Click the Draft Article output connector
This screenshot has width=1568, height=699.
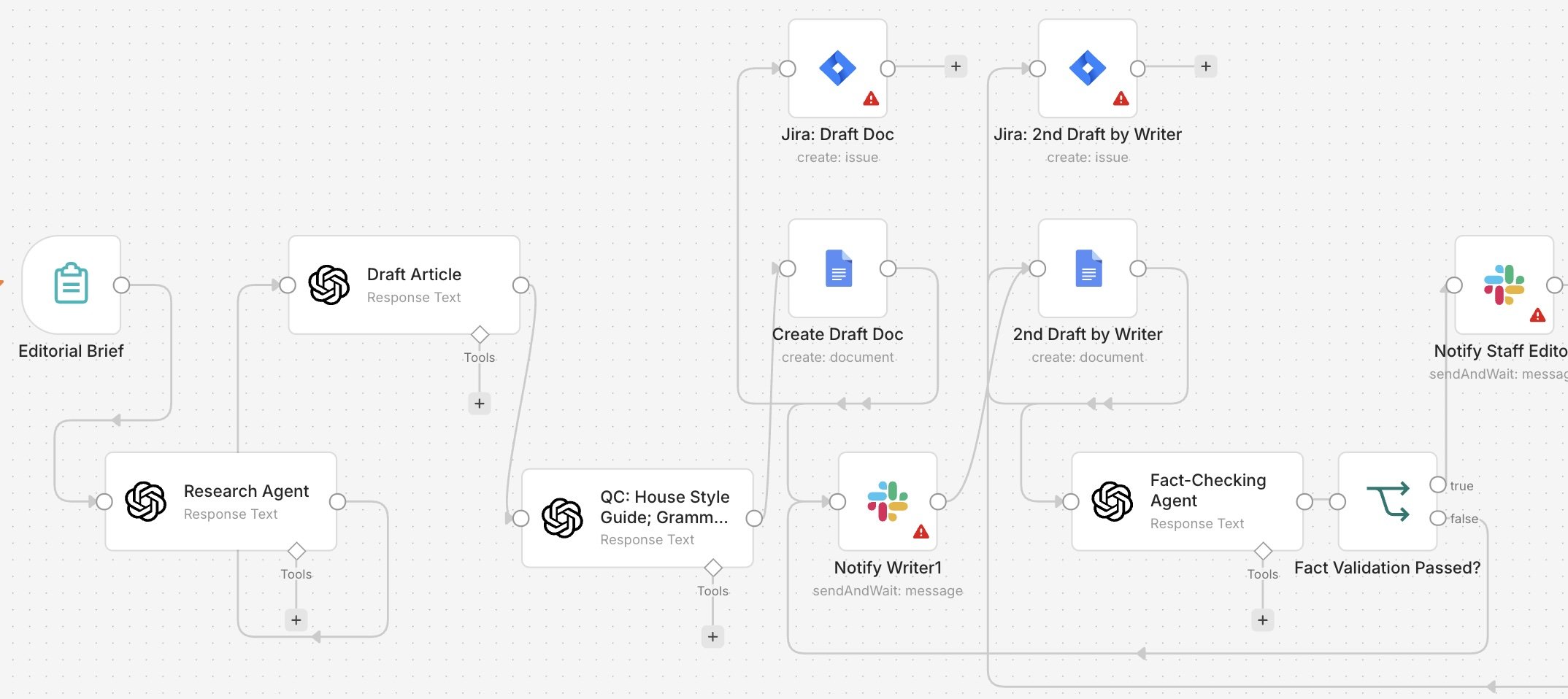click(520, 285)
